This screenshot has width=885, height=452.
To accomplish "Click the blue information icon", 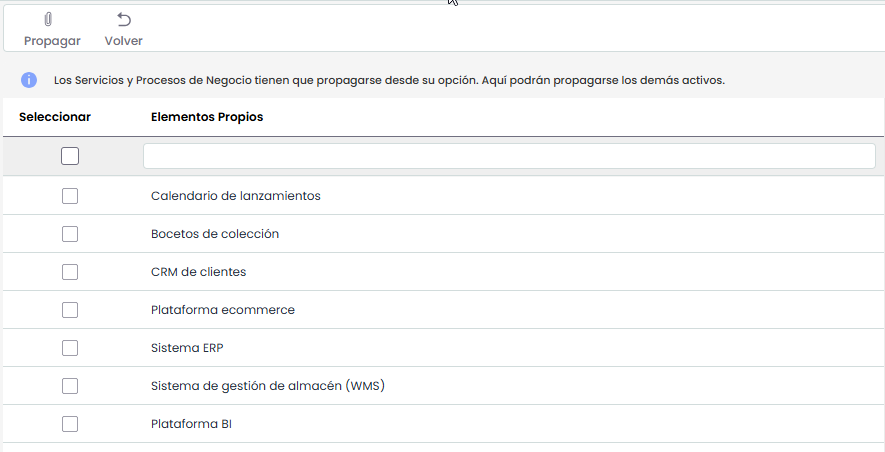I will click(29, 80).
